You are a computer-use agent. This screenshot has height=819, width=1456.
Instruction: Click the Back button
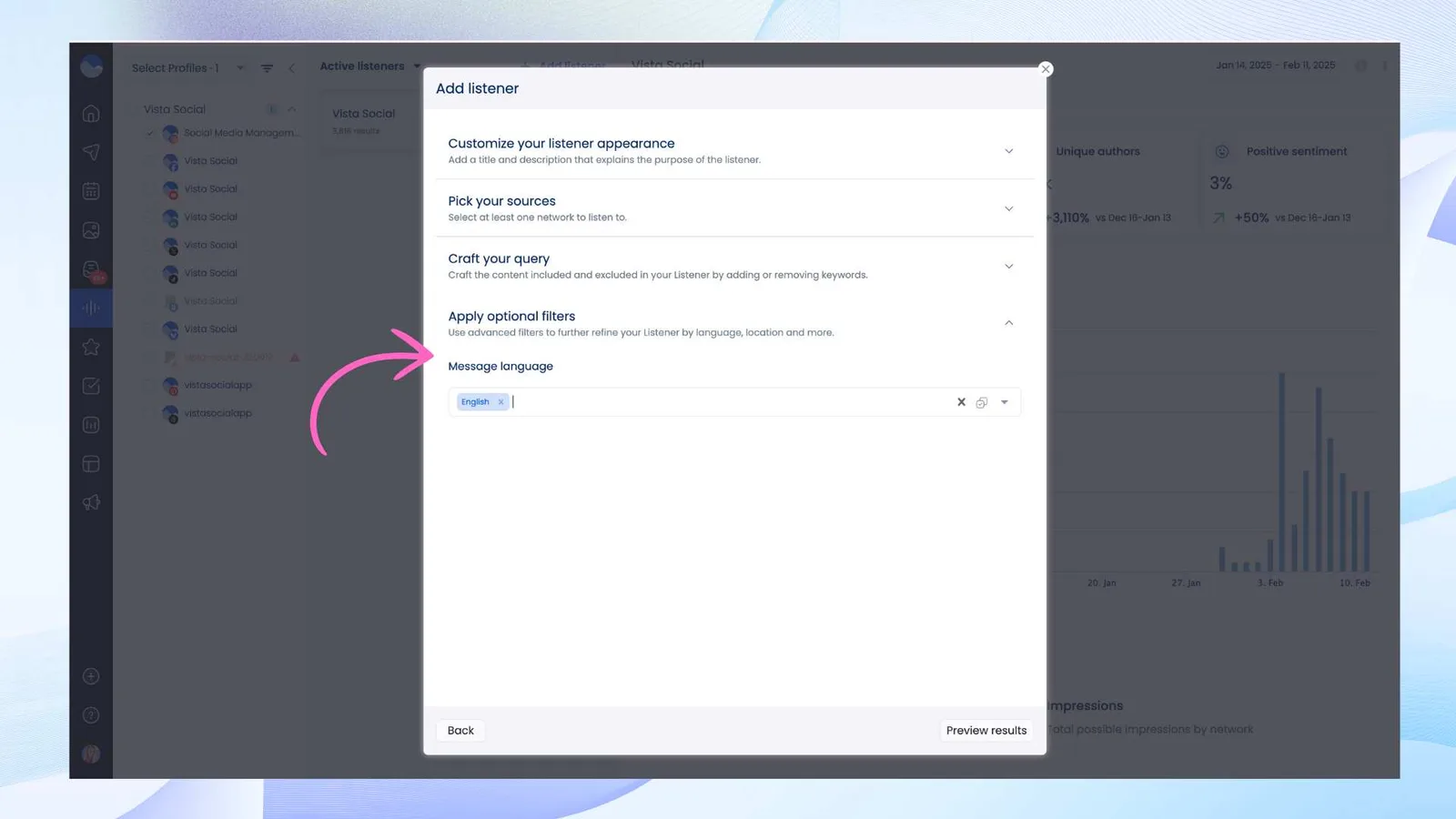click(460, 730)
